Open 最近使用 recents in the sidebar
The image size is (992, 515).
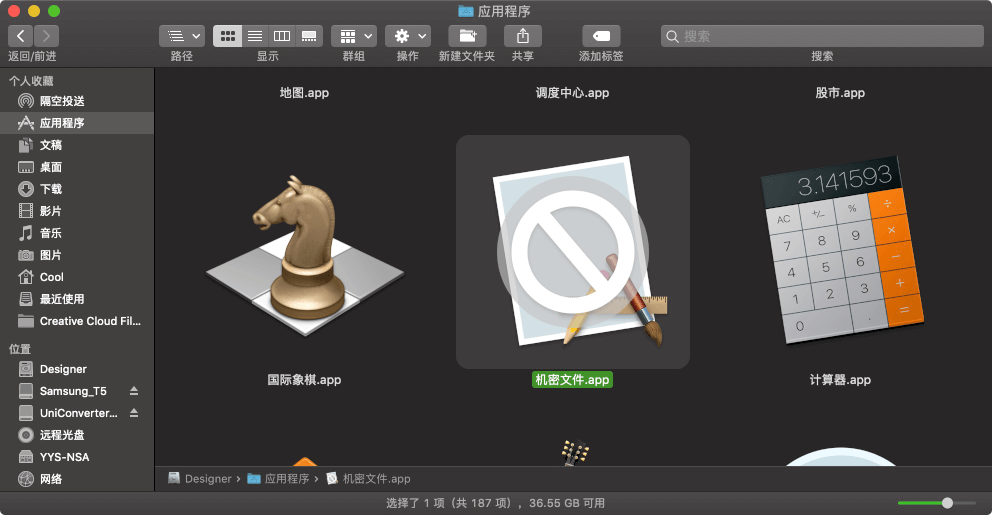click(x=77, y=299)
